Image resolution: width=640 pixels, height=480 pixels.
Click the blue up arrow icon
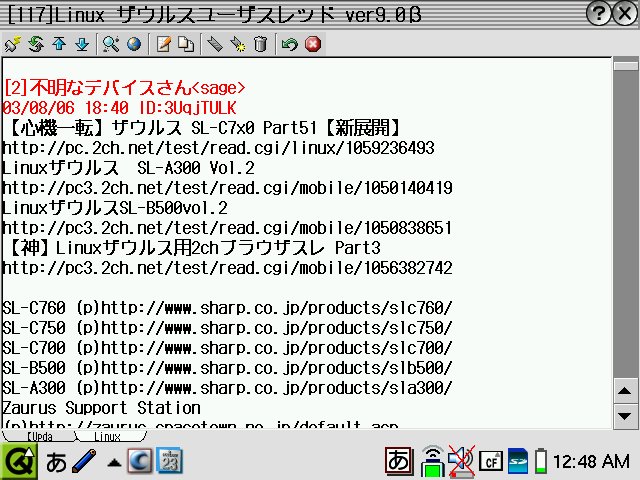(x=59, y=44)
